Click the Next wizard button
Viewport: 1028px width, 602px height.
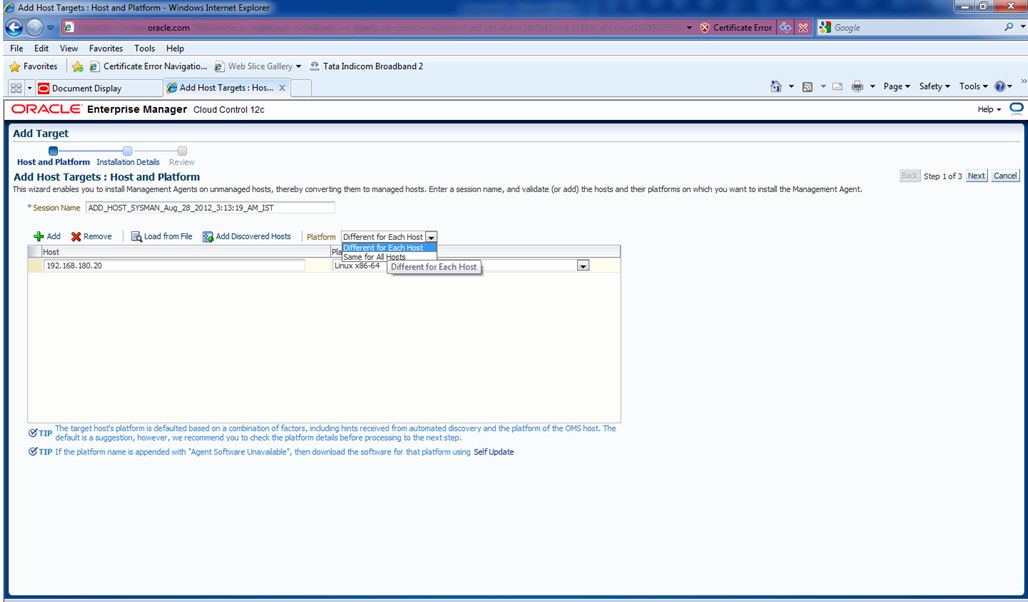click(976, 176)
